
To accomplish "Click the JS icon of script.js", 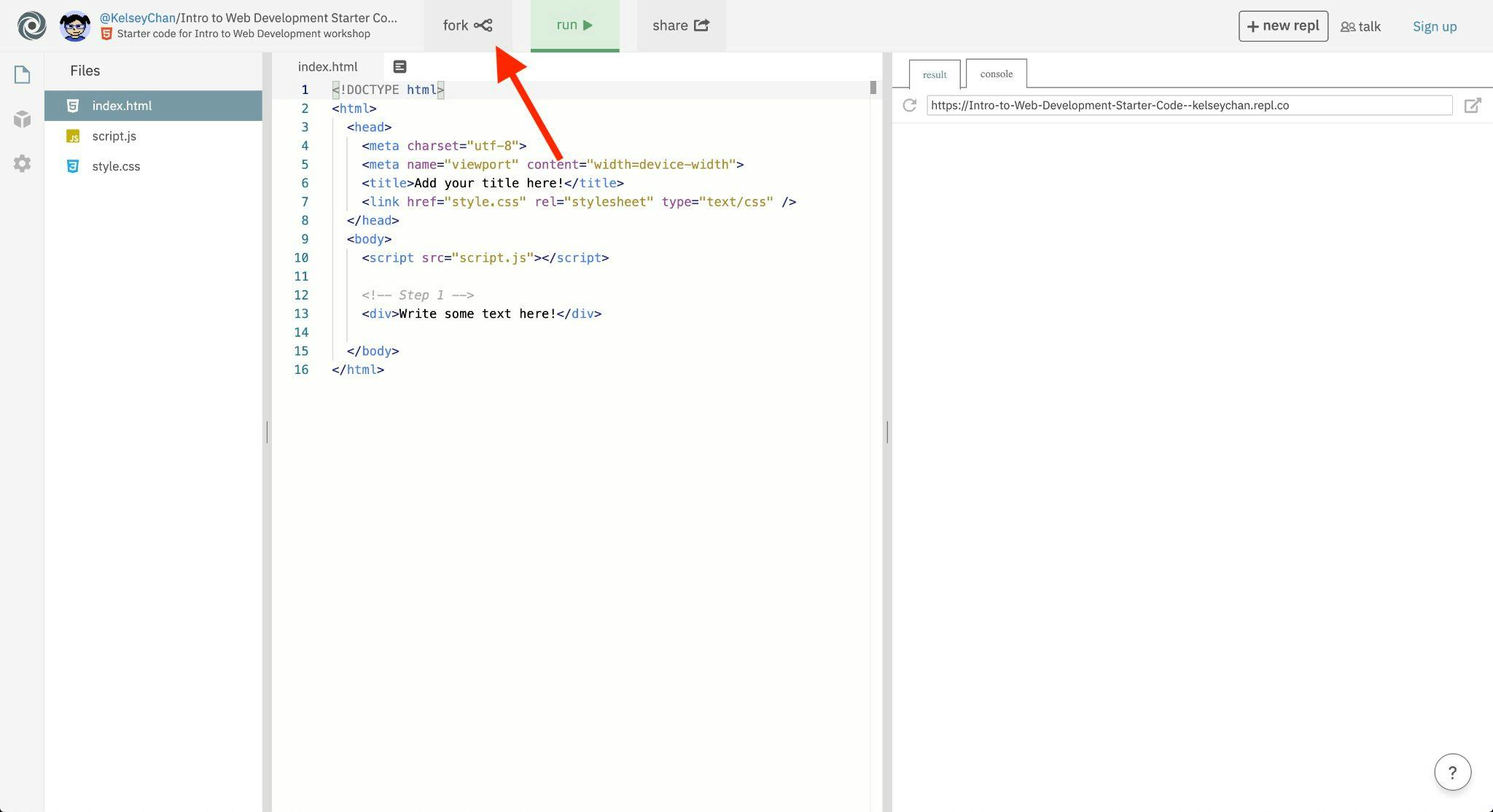I will (x=73, y=136).
